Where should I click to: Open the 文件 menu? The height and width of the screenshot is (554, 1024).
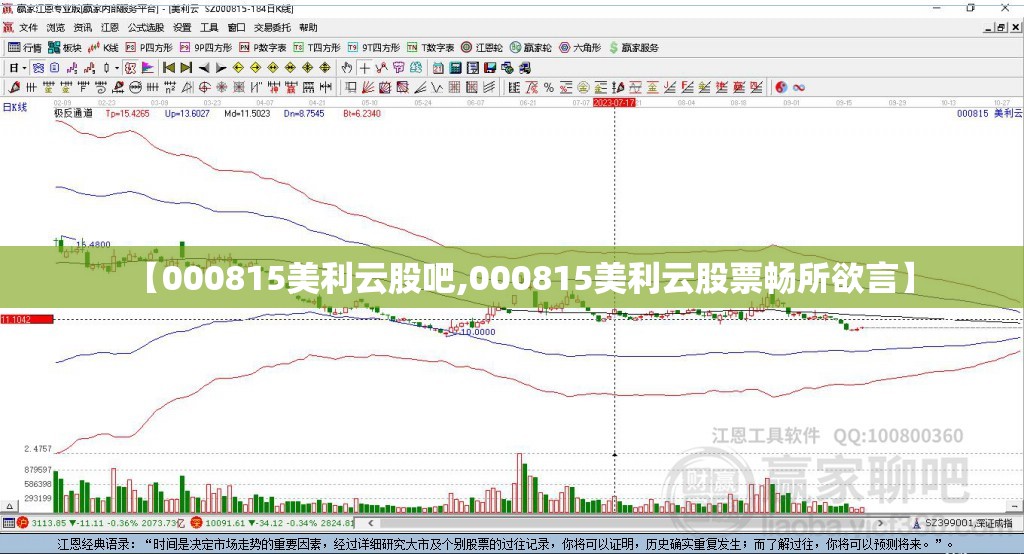[x=28, y=27]
